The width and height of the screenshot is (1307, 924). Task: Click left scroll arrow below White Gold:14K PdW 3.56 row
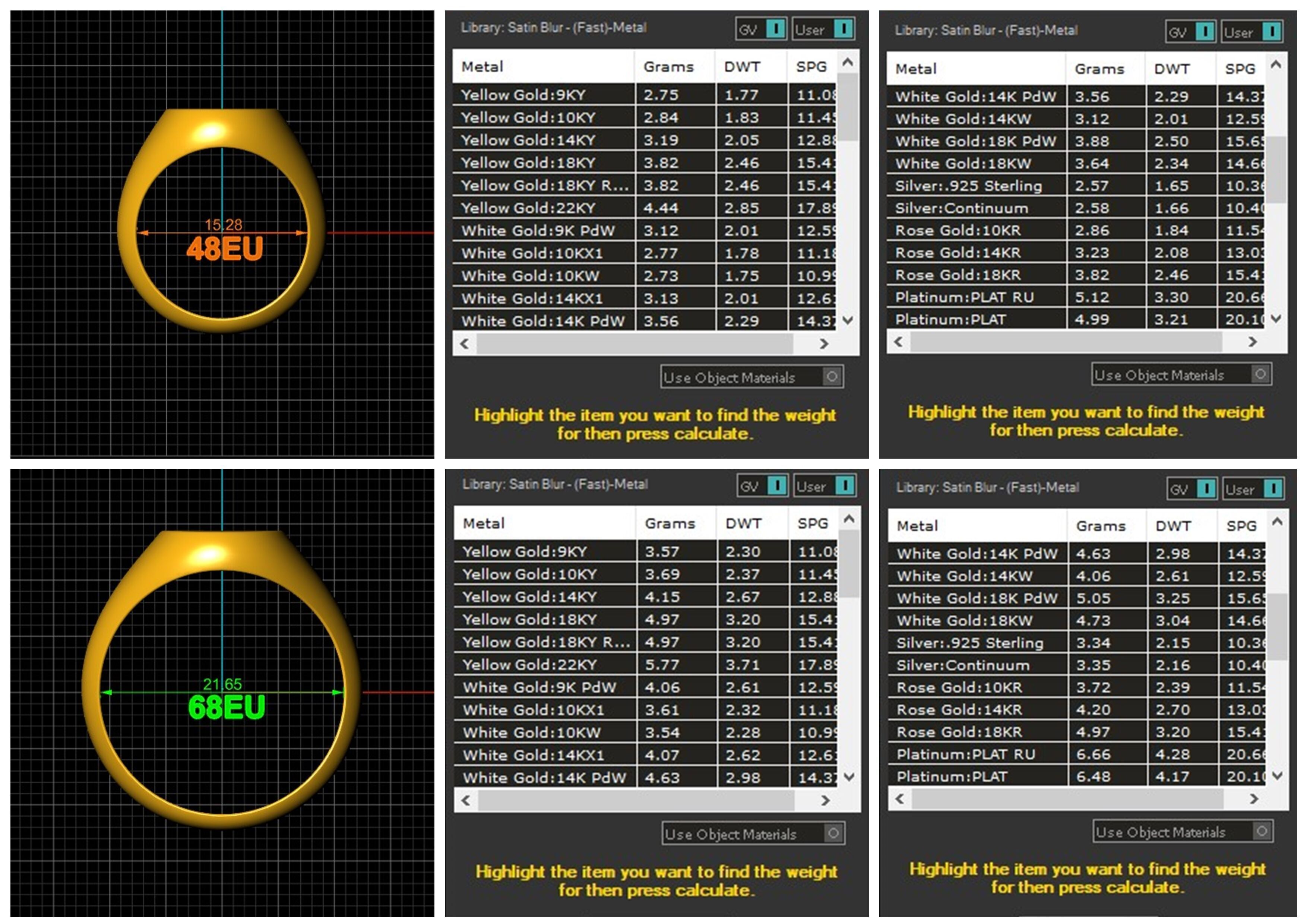(x=465, y=343)
